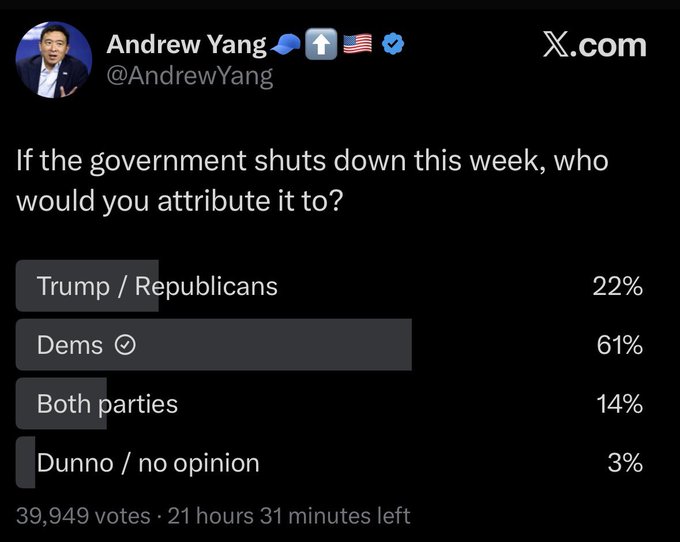Pick the Dunno / no opinion option

148,463
